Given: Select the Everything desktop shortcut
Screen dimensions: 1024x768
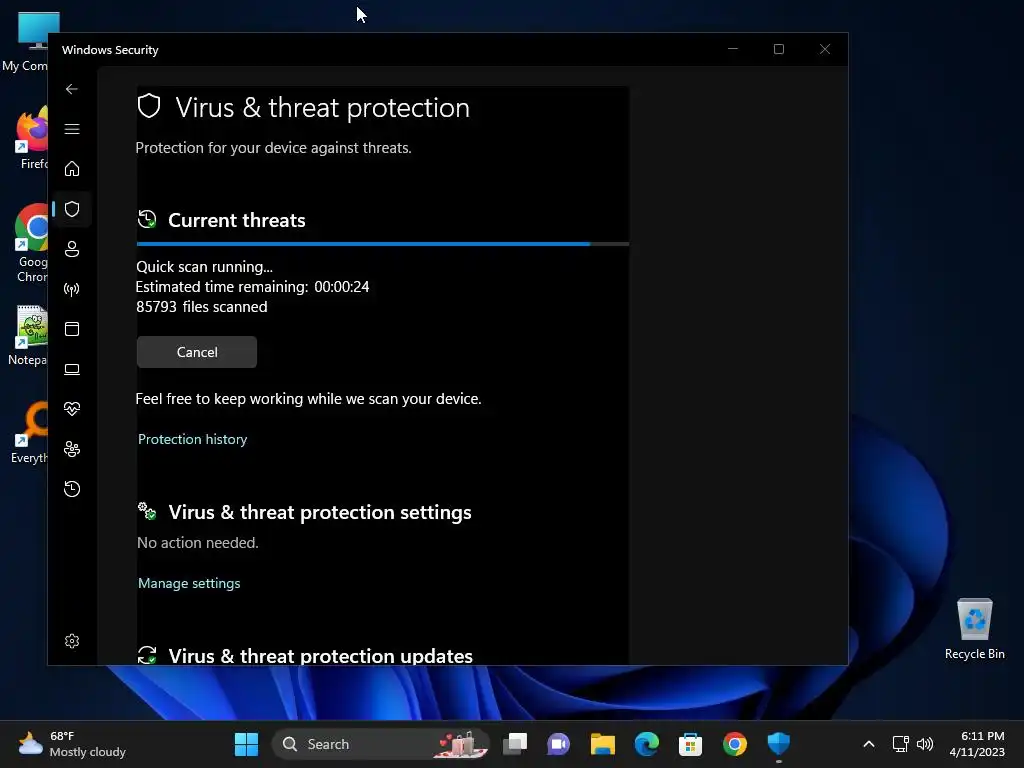Looking at the screenshot, I should [x=29, y=433].
